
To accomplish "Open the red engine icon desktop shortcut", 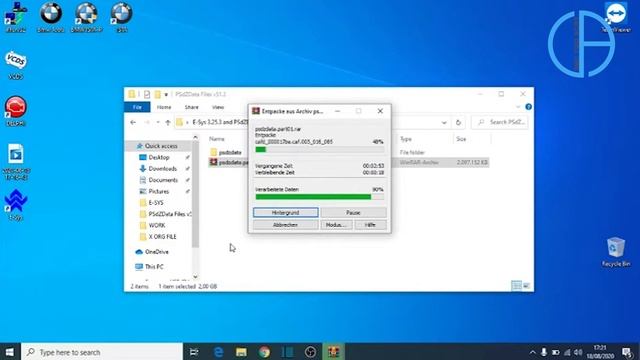I will point(16,111).
